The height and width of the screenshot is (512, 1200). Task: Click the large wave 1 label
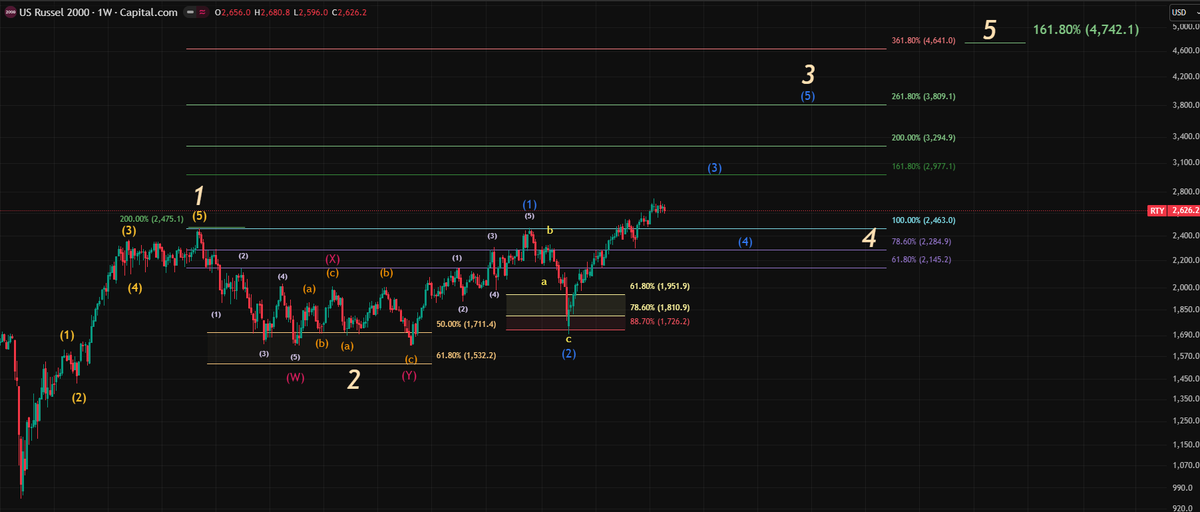199,195
